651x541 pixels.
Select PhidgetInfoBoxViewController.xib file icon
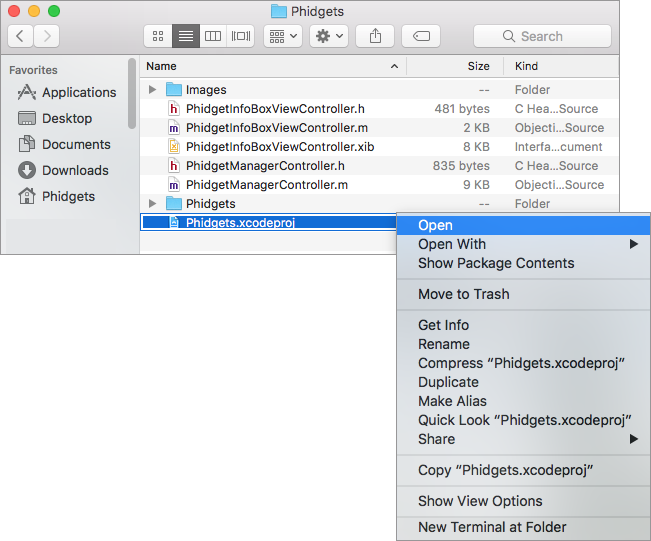coord(174,147)
